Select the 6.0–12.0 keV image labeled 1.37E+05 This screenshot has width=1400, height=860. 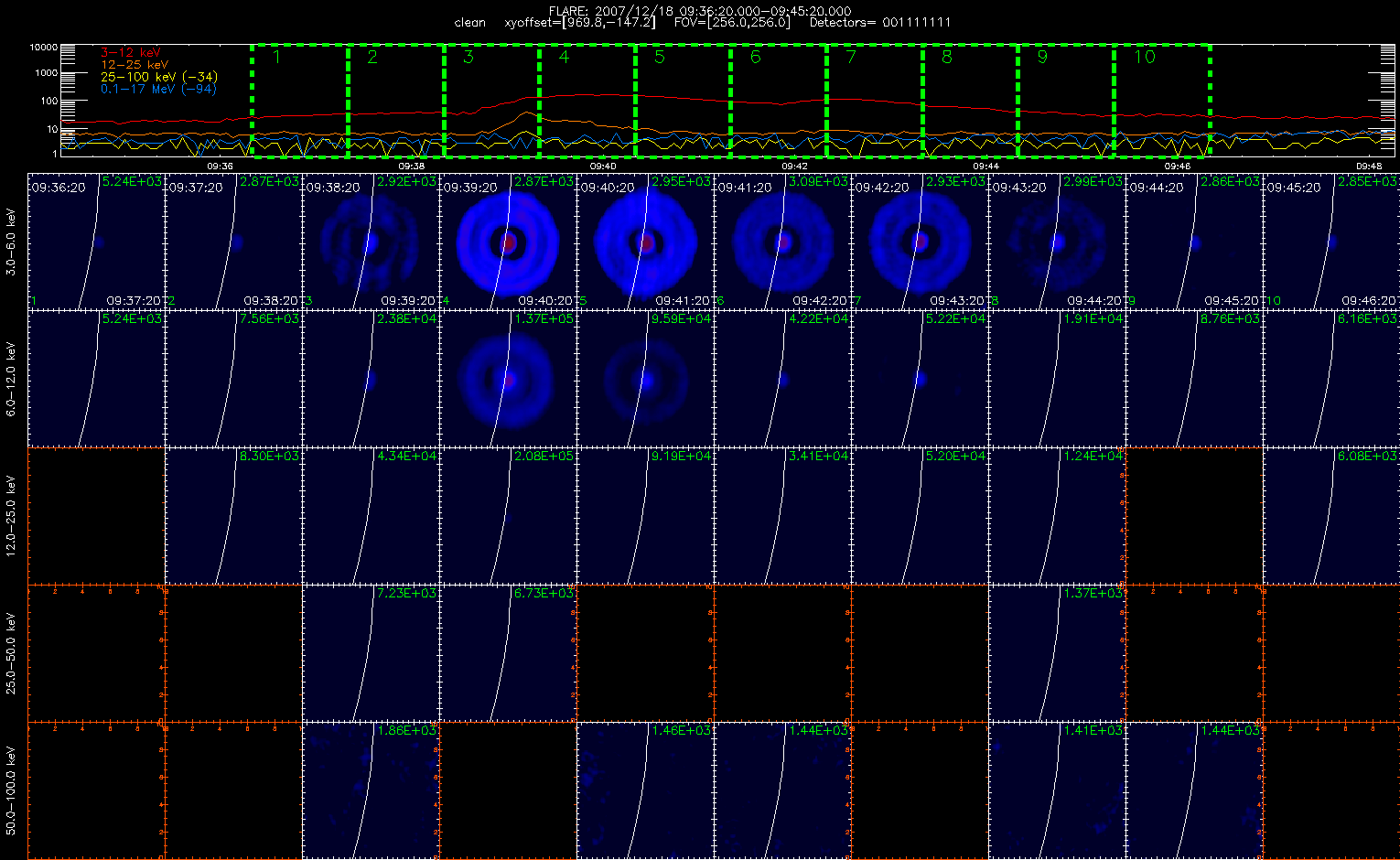(508, 378)
